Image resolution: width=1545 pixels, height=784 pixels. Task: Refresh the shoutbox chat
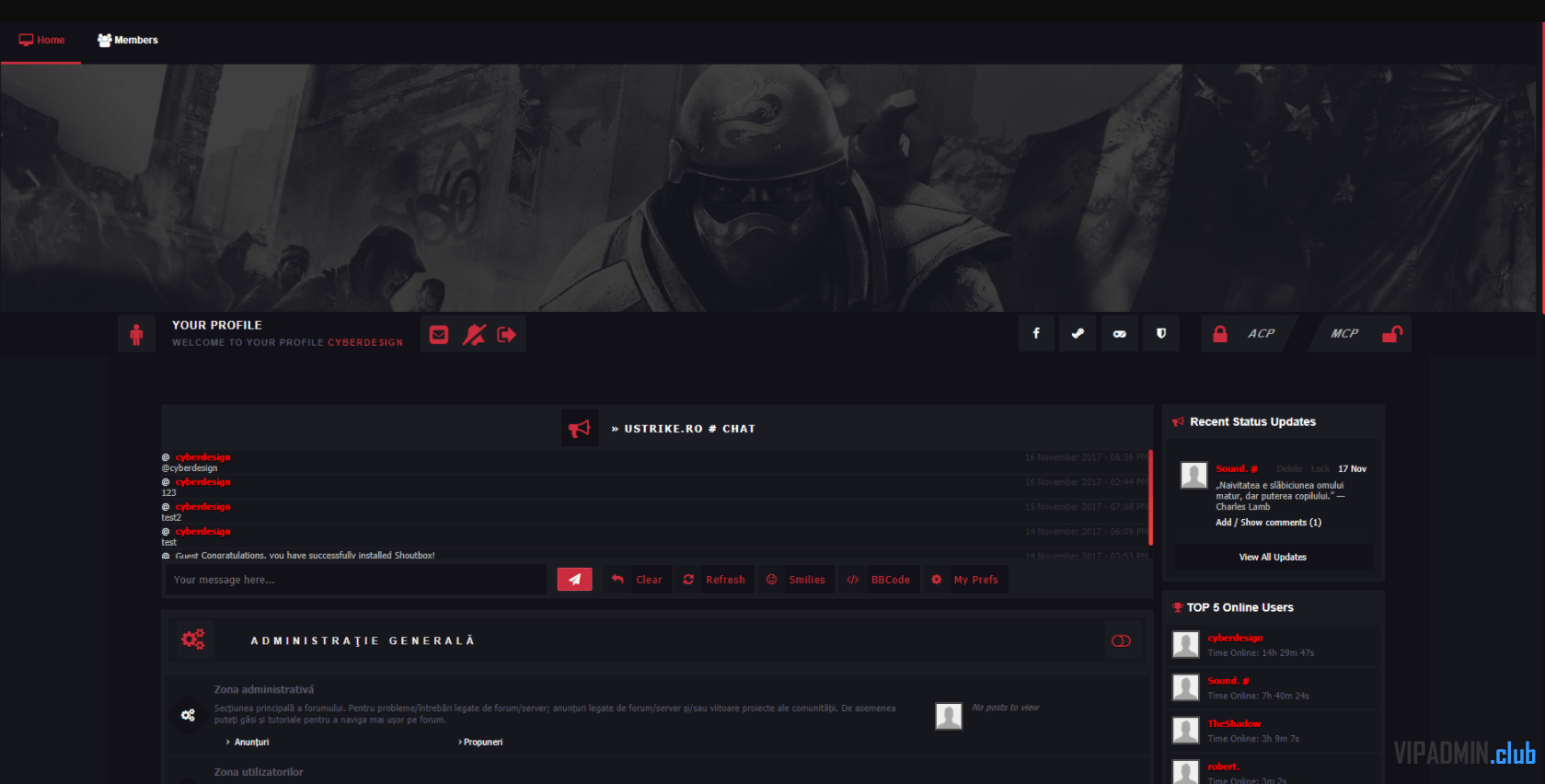pos(725,580)
